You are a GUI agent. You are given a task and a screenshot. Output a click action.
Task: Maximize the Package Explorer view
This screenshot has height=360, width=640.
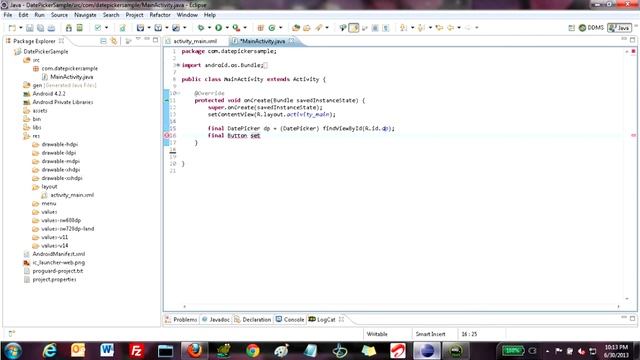[x=156, y=40]
